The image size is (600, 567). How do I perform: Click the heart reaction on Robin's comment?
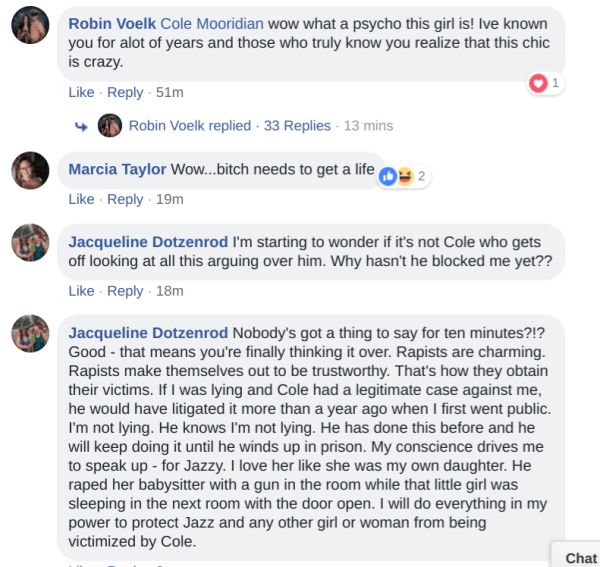pyautogui.click(x=539, y=84)
